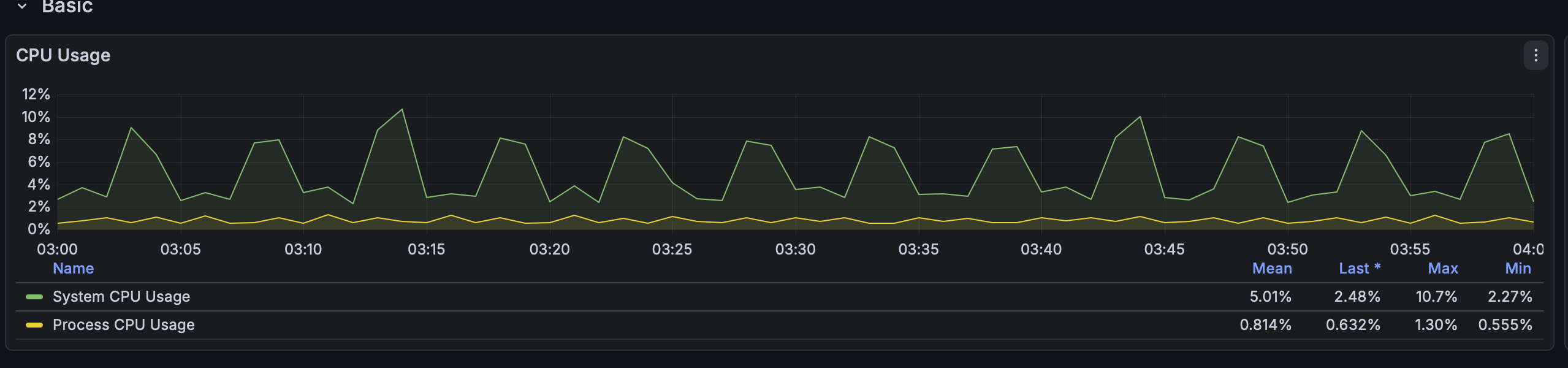Click Process CPU Usage max value 1.30%

pyautogui.click(x=1436, y=325)
